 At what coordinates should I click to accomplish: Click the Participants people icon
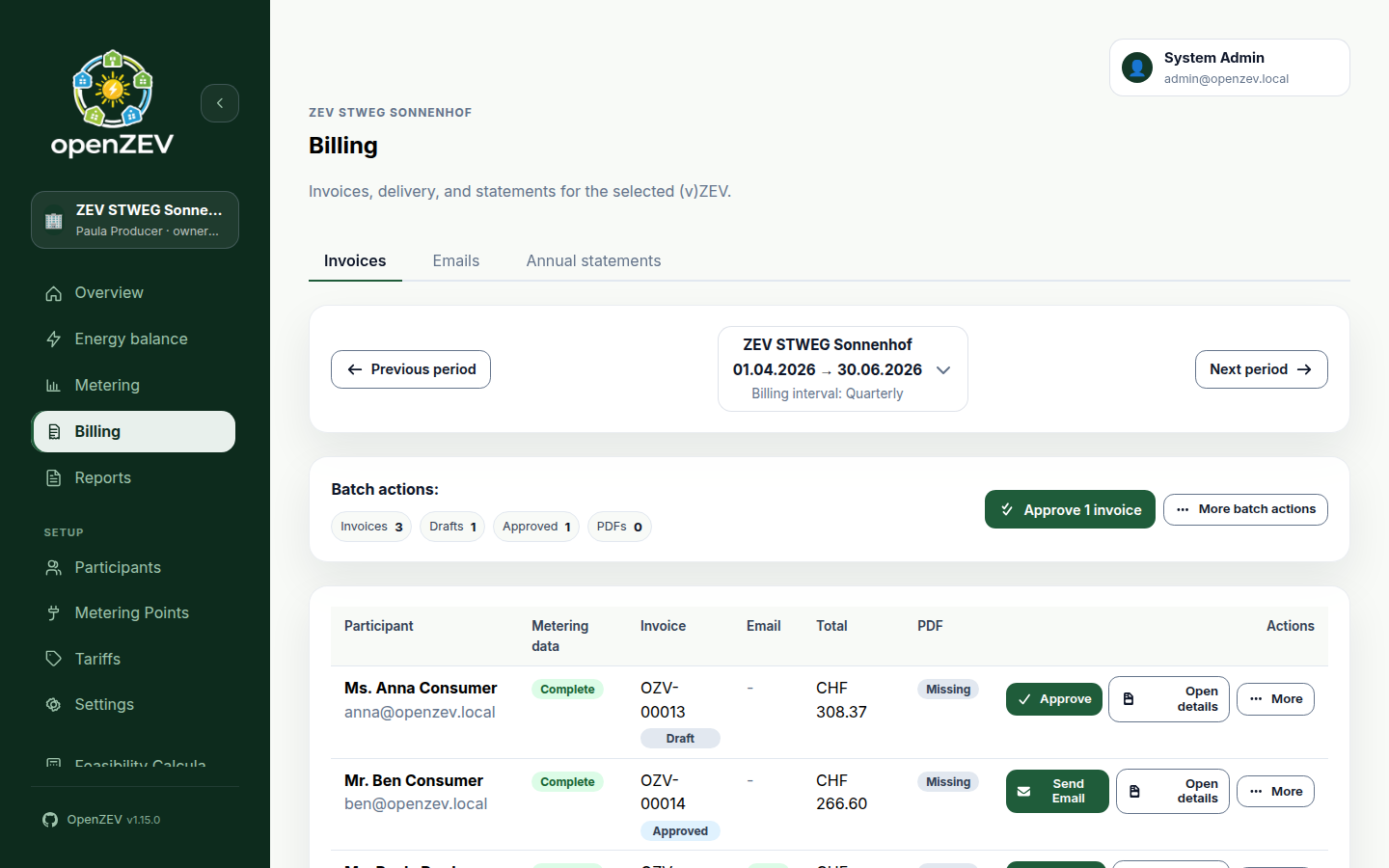click(x=54, y=568)
